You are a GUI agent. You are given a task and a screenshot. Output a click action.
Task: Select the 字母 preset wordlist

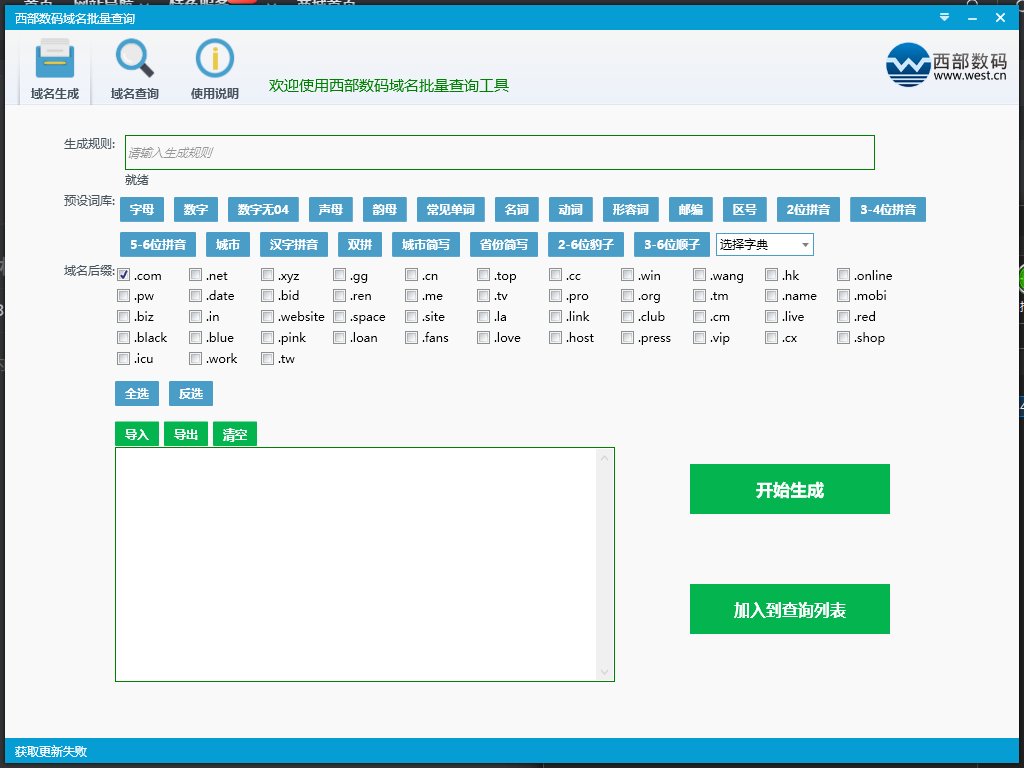[x=142, y=210]
